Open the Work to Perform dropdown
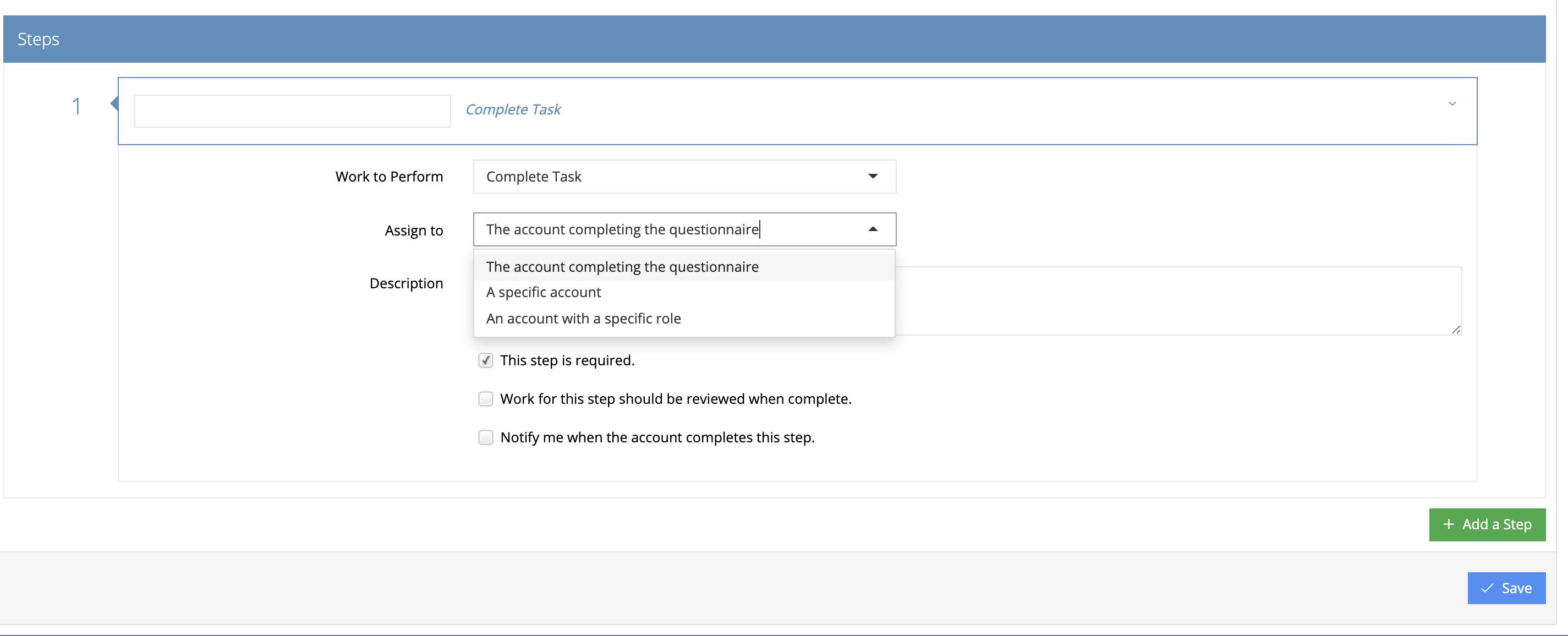Screen dimensions: 1568x636 683,177
